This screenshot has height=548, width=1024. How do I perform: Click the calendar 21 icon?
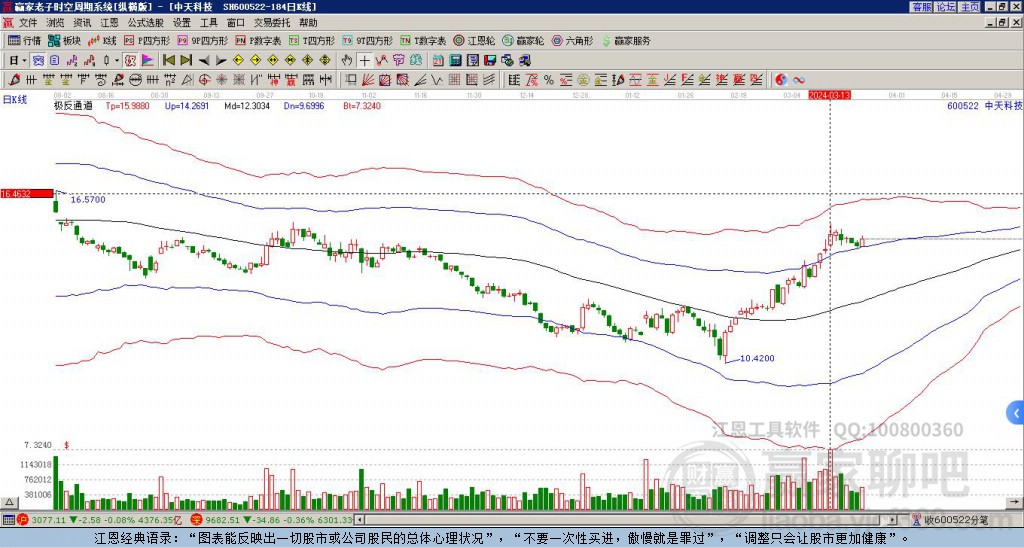tap(438, 61)
